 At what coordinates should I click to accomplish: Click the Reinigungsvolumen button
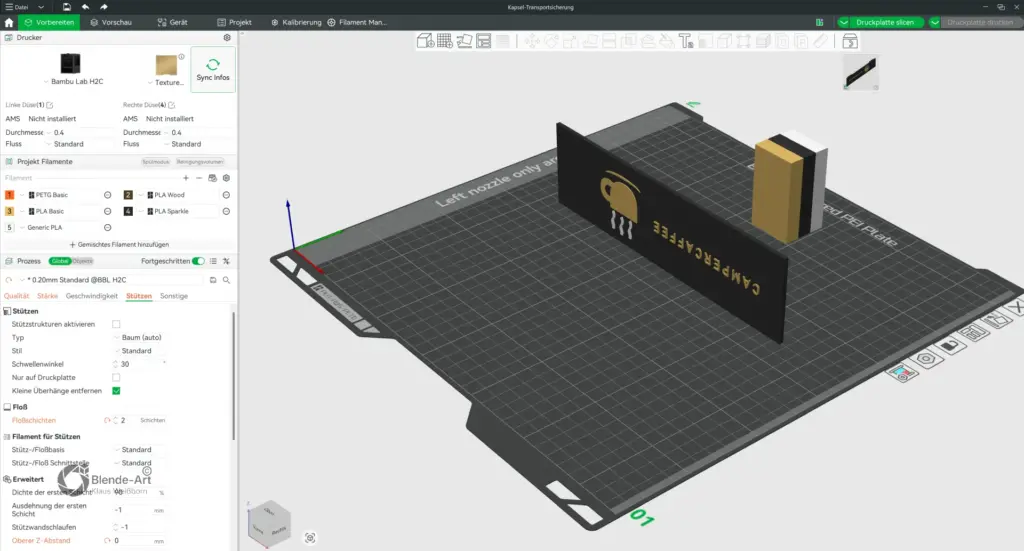[x=200, y=161]
